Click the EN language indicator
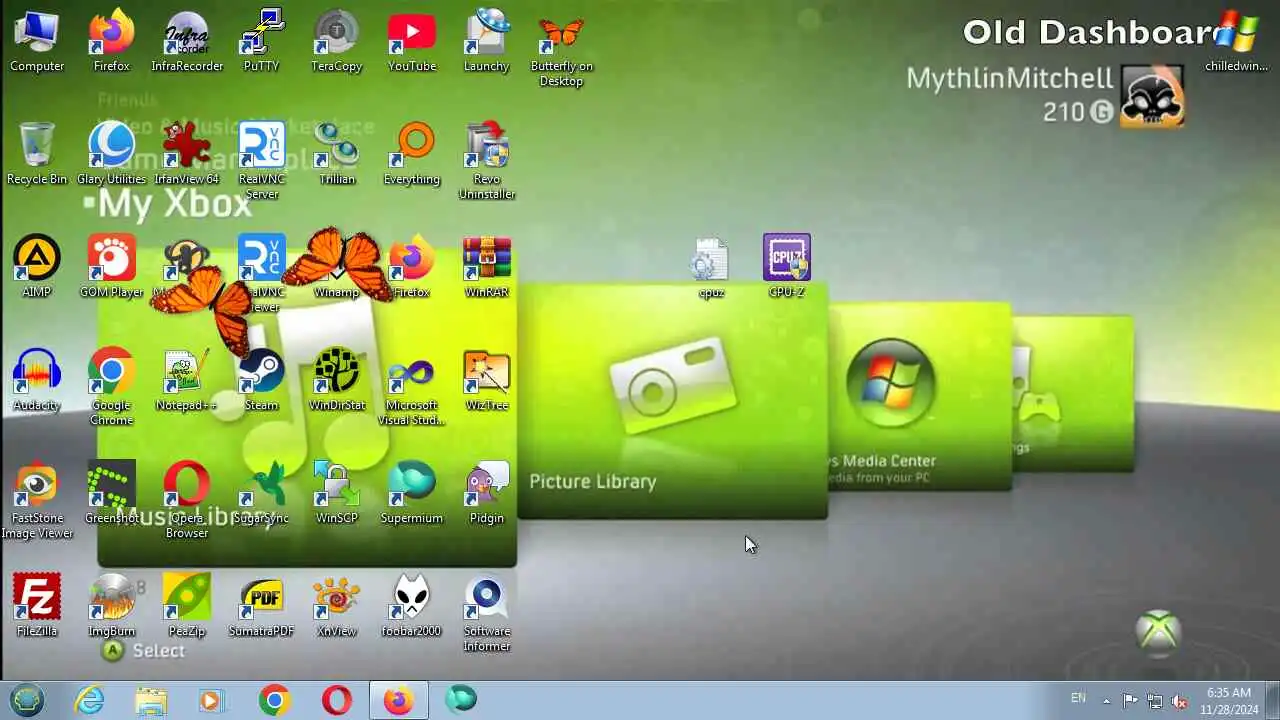1280x720 pixels. tap(1078, 699)
